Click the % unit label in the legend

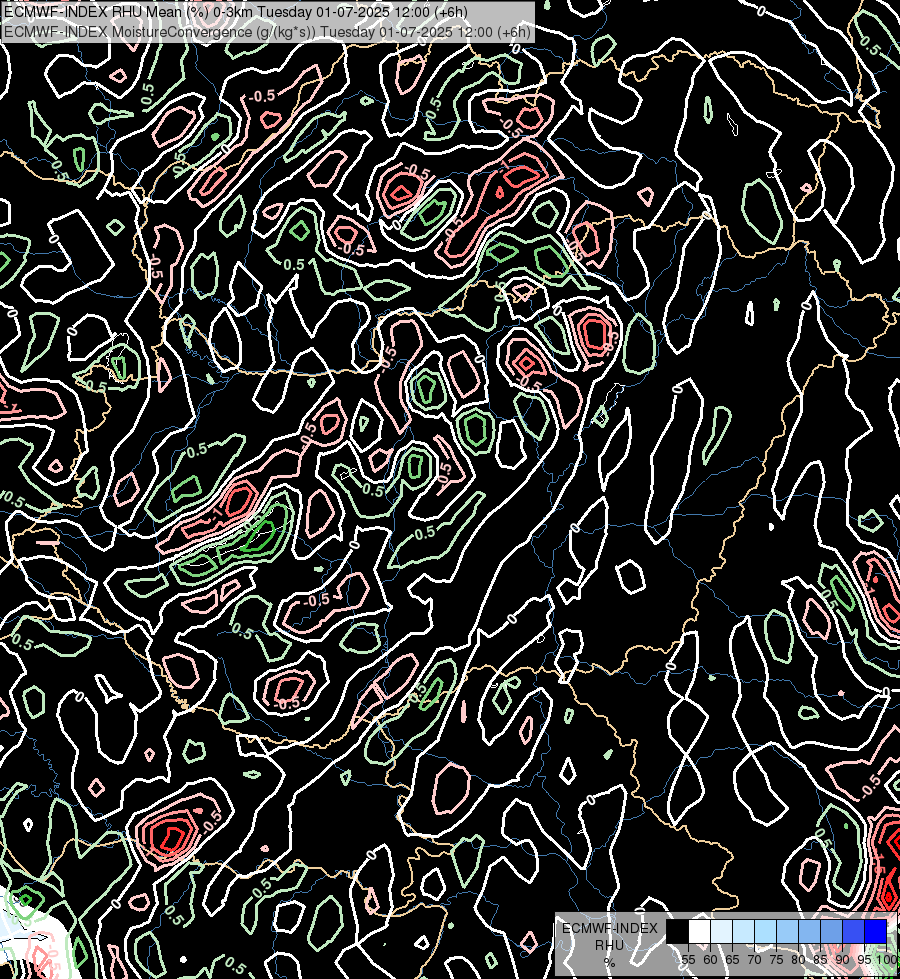(x=610, y=962)
